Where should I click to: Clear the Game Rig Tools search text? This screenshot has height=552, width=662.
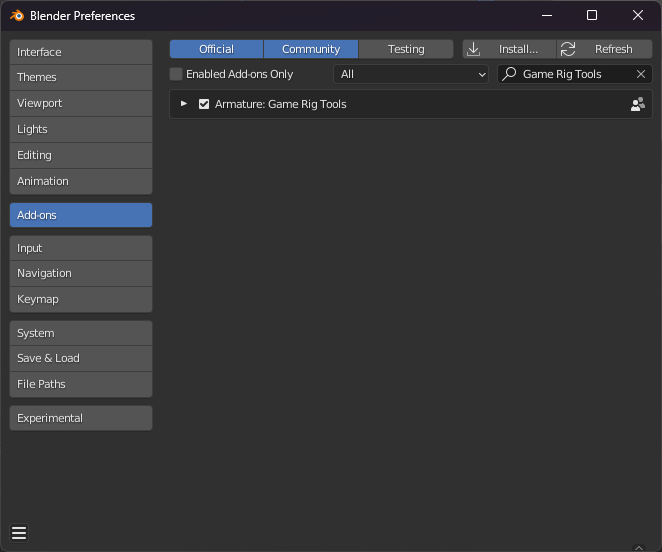coord(640,74)
